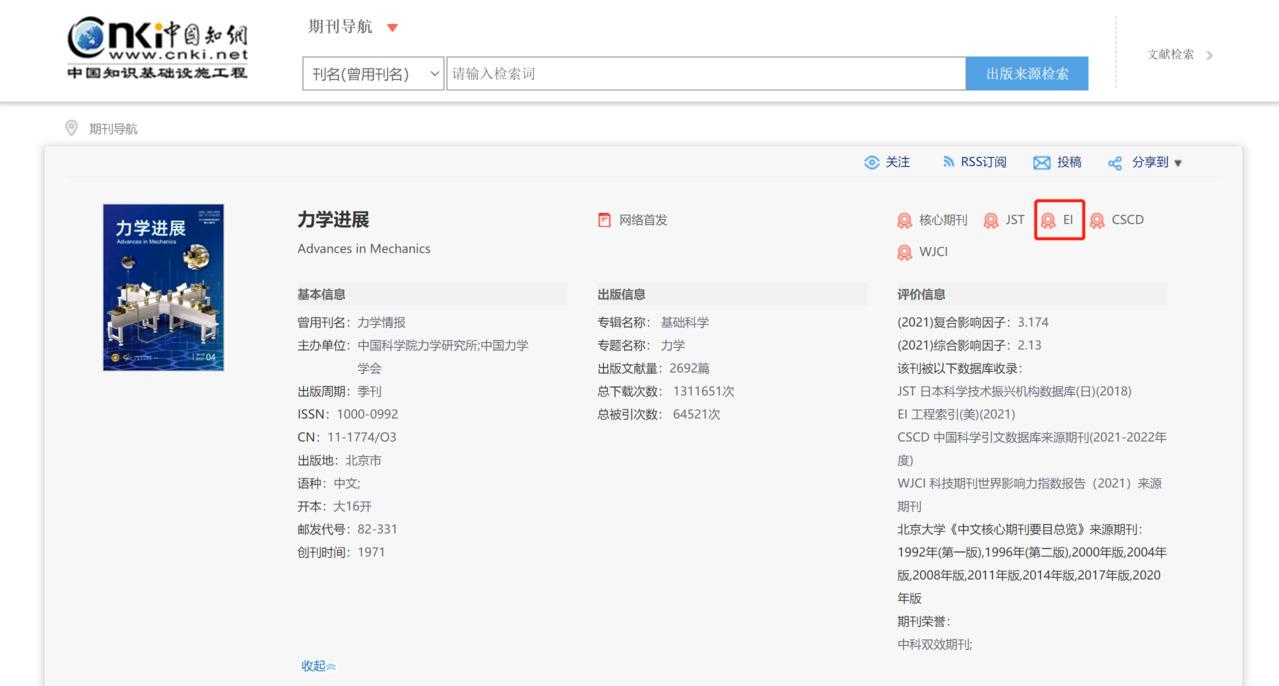Click the 邮发代号 value 82-331
This screenshot has width=1279, height=686.
pyautogui.click(x=377, y=529)
